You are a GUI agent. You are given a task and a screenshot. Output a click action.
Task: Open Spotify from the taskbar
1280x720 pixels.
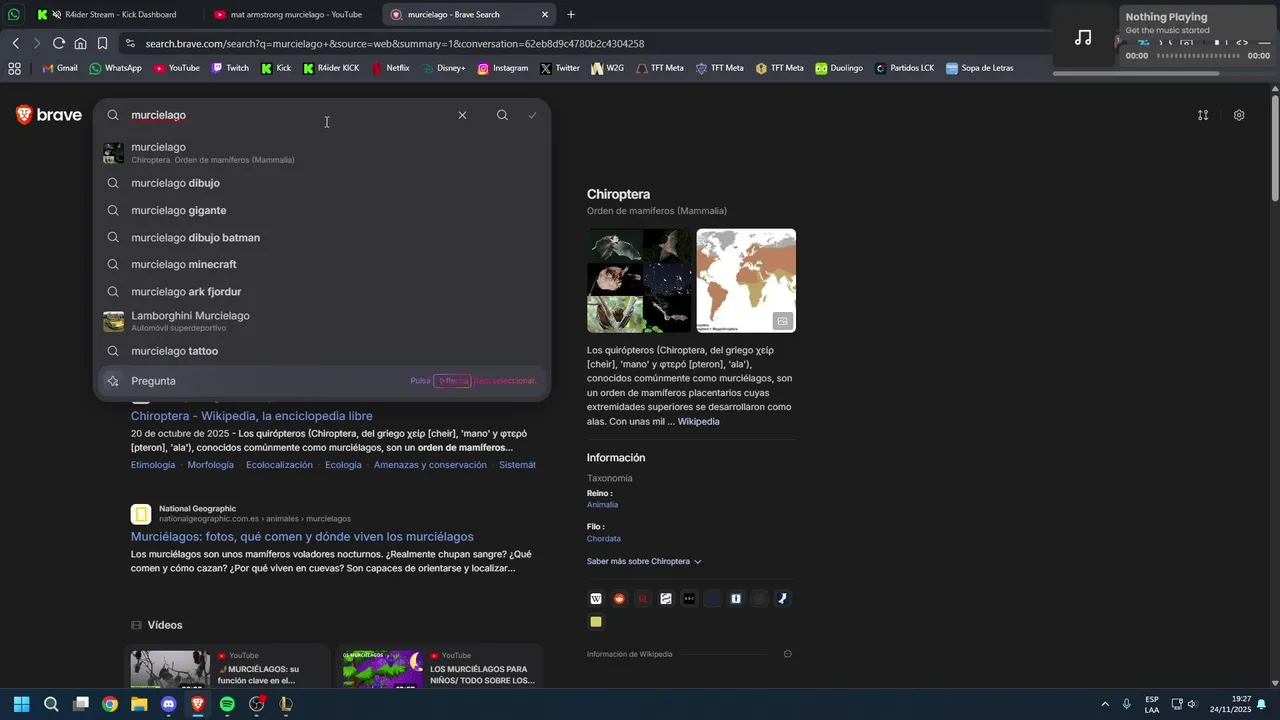[x=227, y=704]
